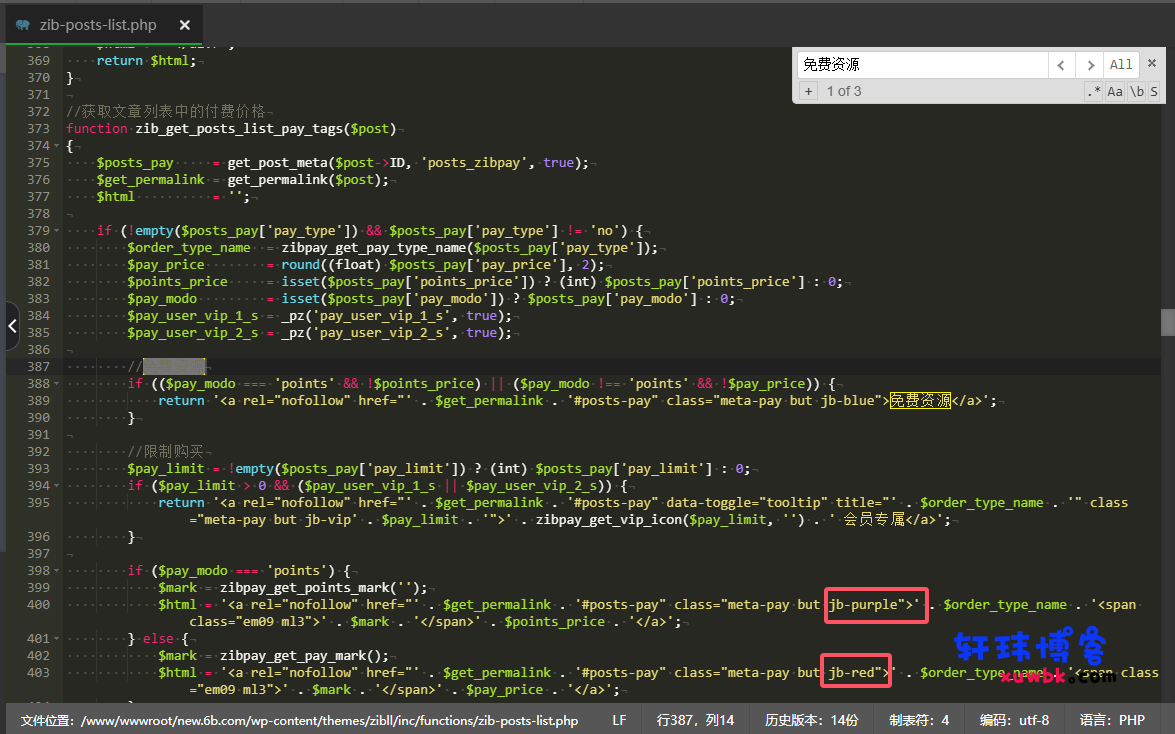
Task: Click jb-purple class text on line 400
Action: [x=863, y=605]
